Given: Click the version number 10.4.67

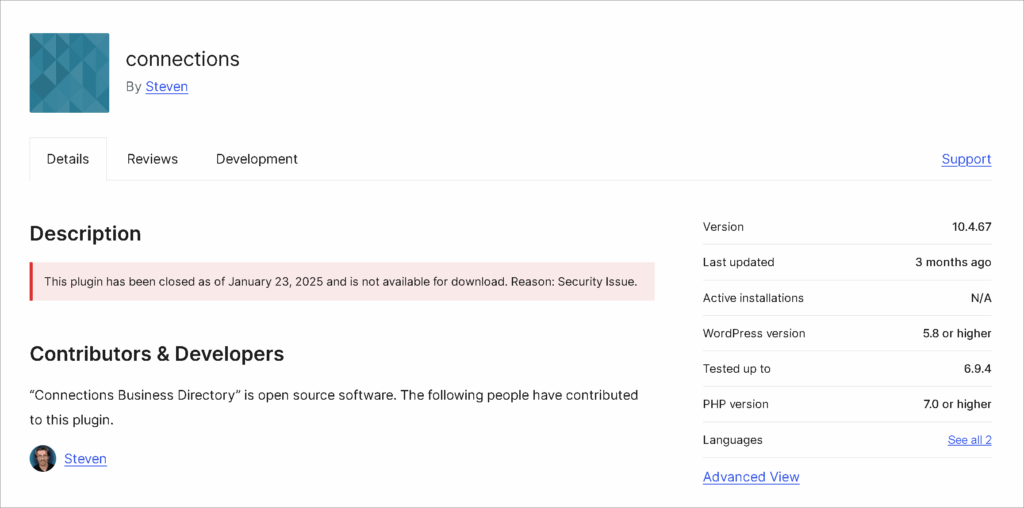Looking at the screenshot, I should [x=971, y=227].
